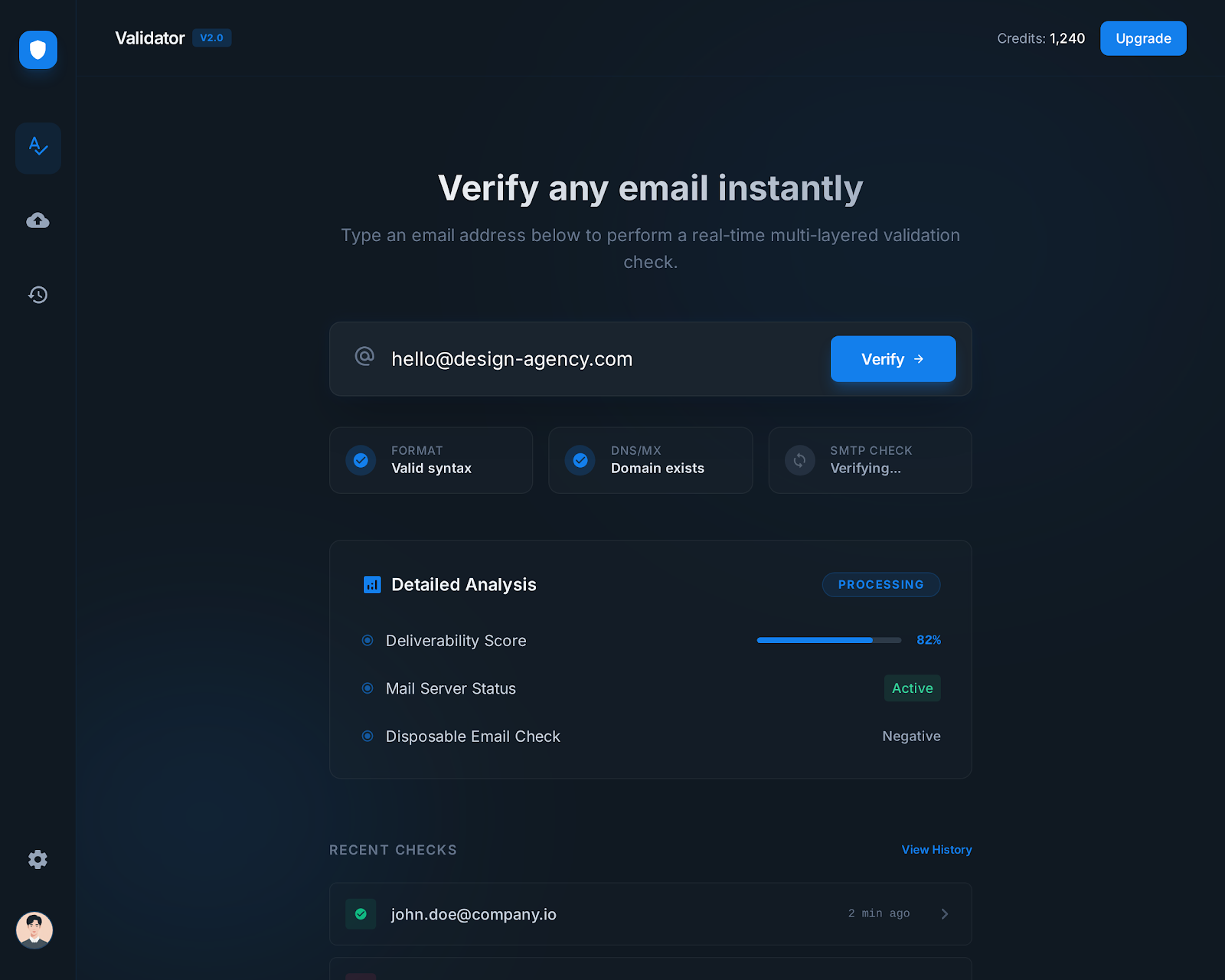Screen dimensions: 1225x980
Task: Select the Mail Server Status radio indicator
Action: pyautogui.click(x=367, y=688)
